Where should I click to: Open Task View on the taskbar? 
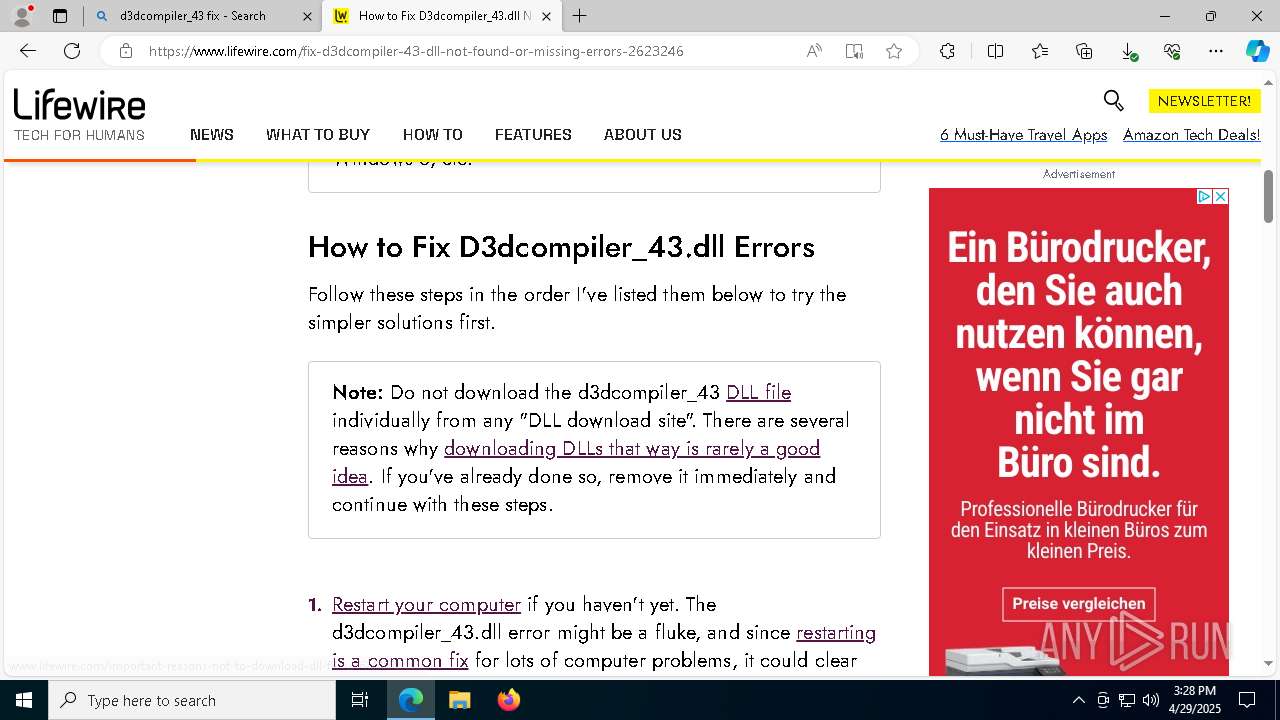[x=360, y=700]
